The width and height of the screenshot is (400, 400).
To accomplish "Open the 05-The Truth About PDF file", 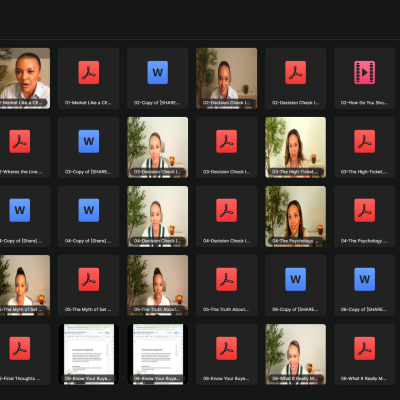I will [227, 285].
